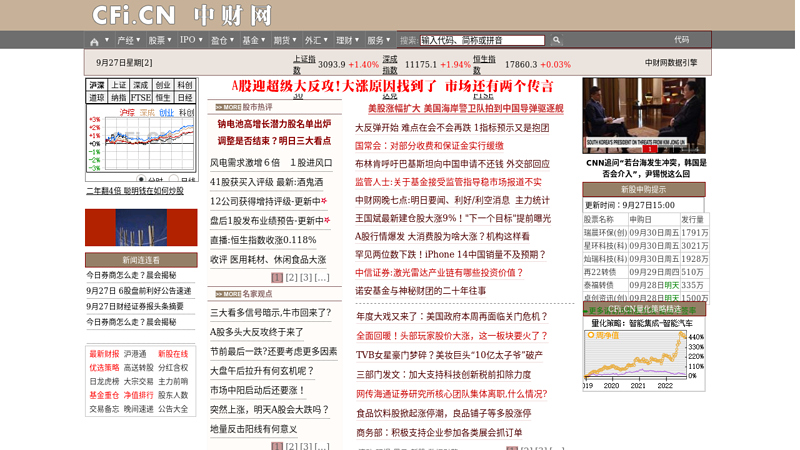Click stock row 星环科技(科)
The height and width of the screenshot is (450, 800).
pyautogui.click(x=646, y=246)
